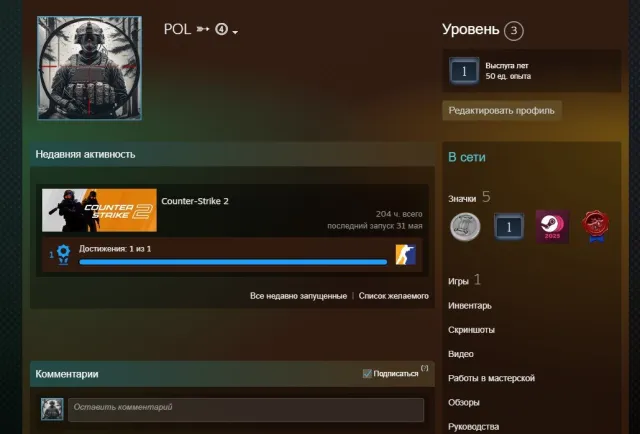Viewport: 640px width, 434px height.
Task: Click the blue achievement ribbon icon
Action: (63, 255)
